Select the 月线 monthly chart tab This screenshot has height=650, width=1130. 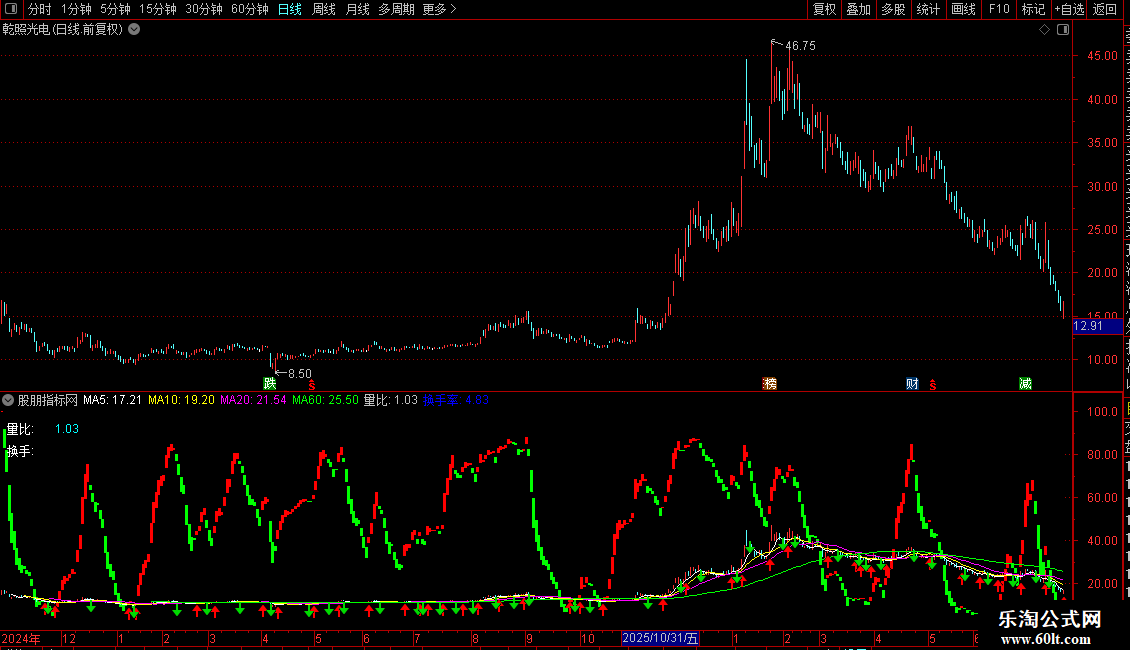pos(357,9)
